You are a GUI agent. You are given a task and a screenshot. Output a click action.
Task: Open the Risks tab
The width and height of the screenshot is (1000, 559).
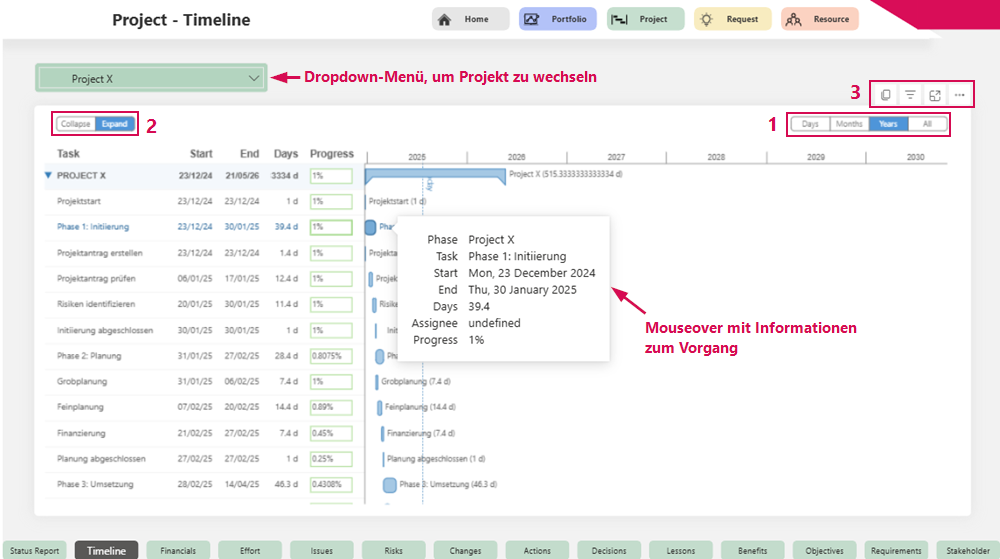pos(394,550)
